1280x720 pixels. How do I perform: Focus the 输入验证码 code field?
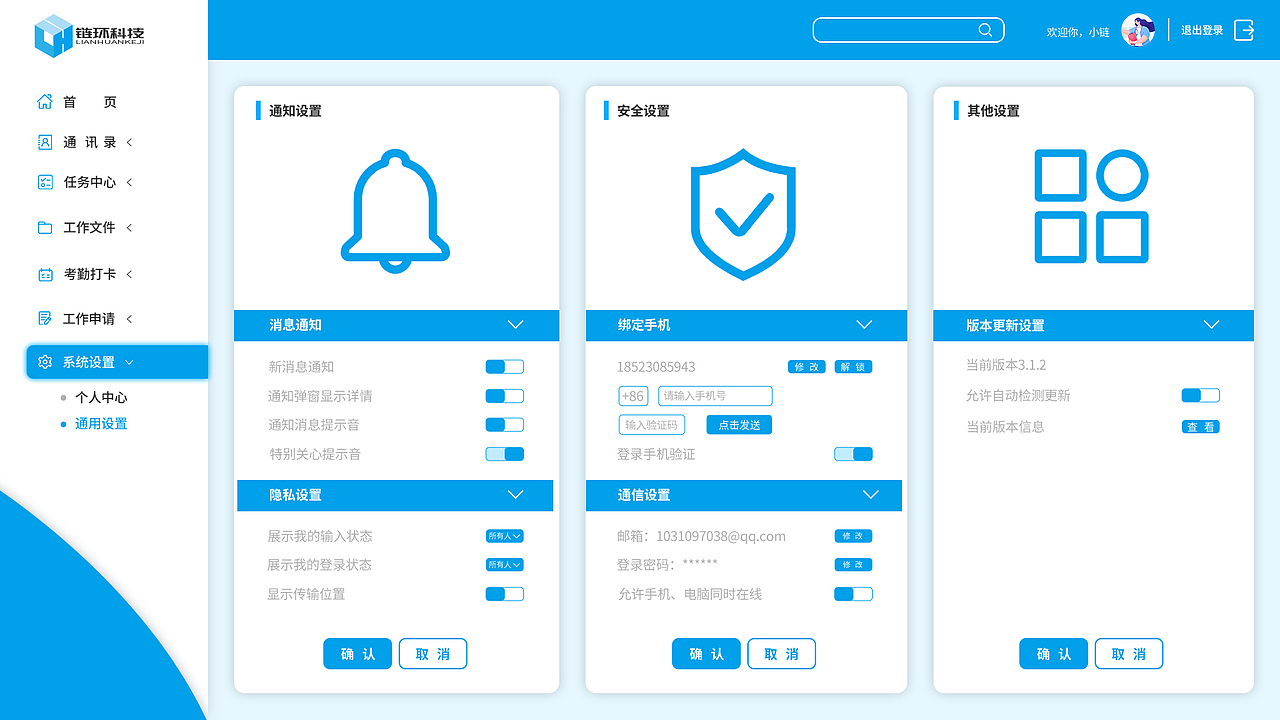[652, 425]
